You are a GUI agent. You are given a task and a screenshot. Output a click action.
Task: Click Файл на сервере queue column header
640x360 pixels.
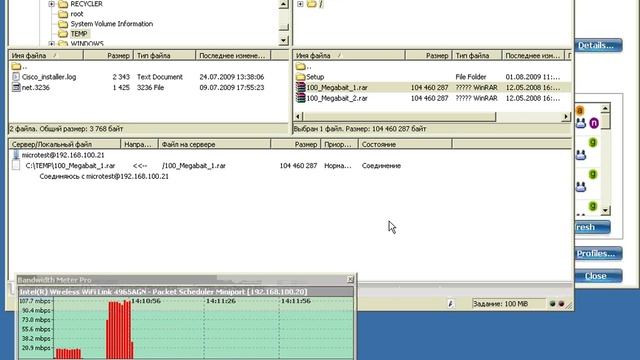214,144
